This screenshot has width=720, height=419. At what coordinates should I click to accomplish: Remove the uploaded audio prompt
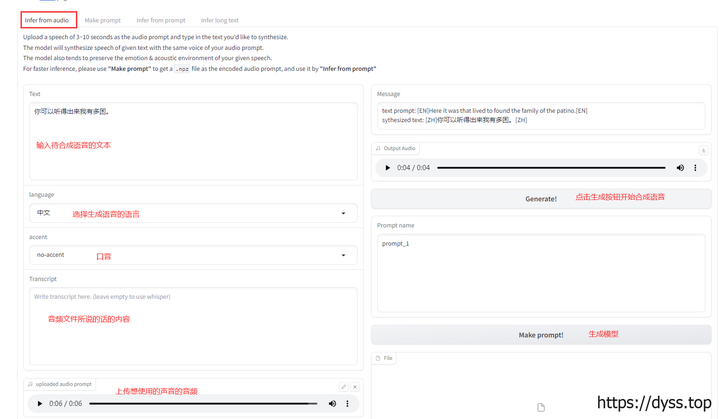pyautogui.click(x=354, y=387)
